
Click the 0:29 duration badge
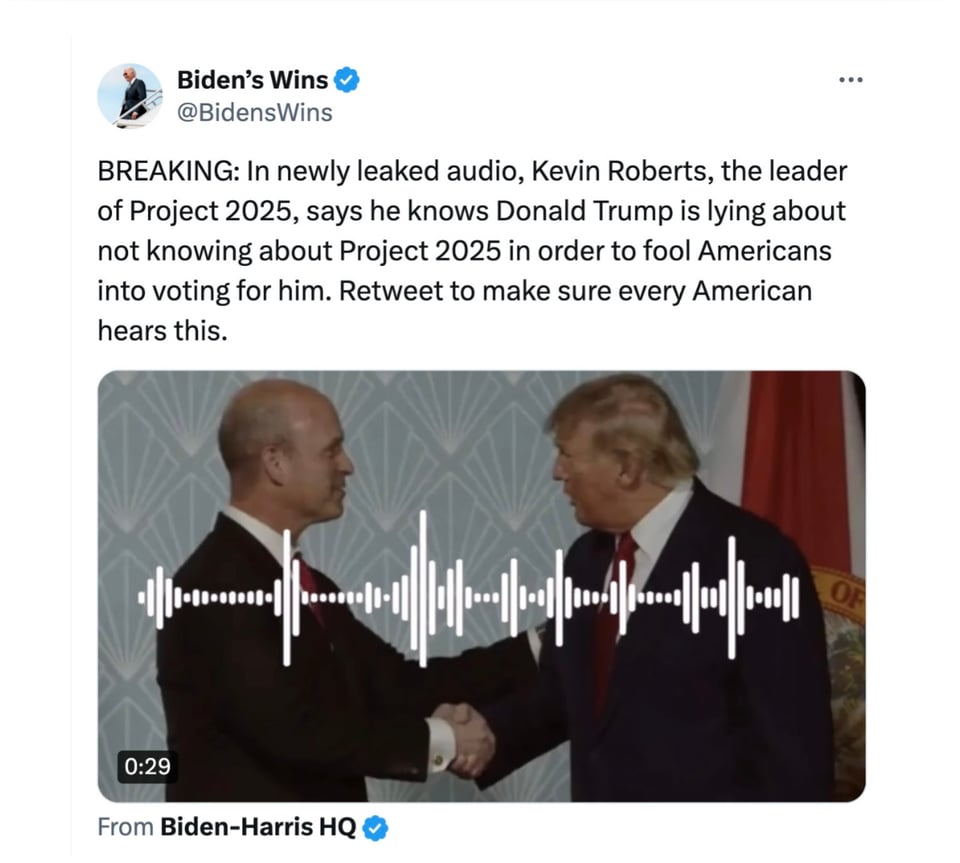coord(147,766)
